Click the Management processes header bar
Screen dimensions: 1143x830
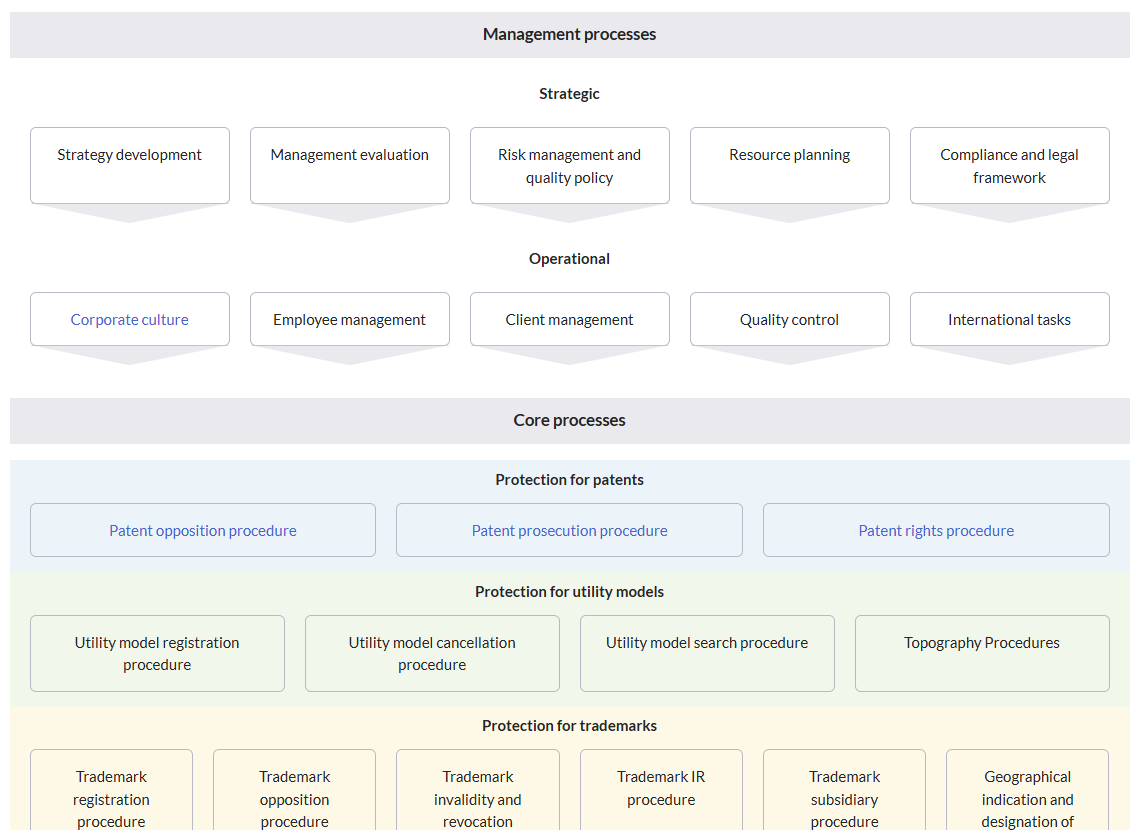click(569, 35)
